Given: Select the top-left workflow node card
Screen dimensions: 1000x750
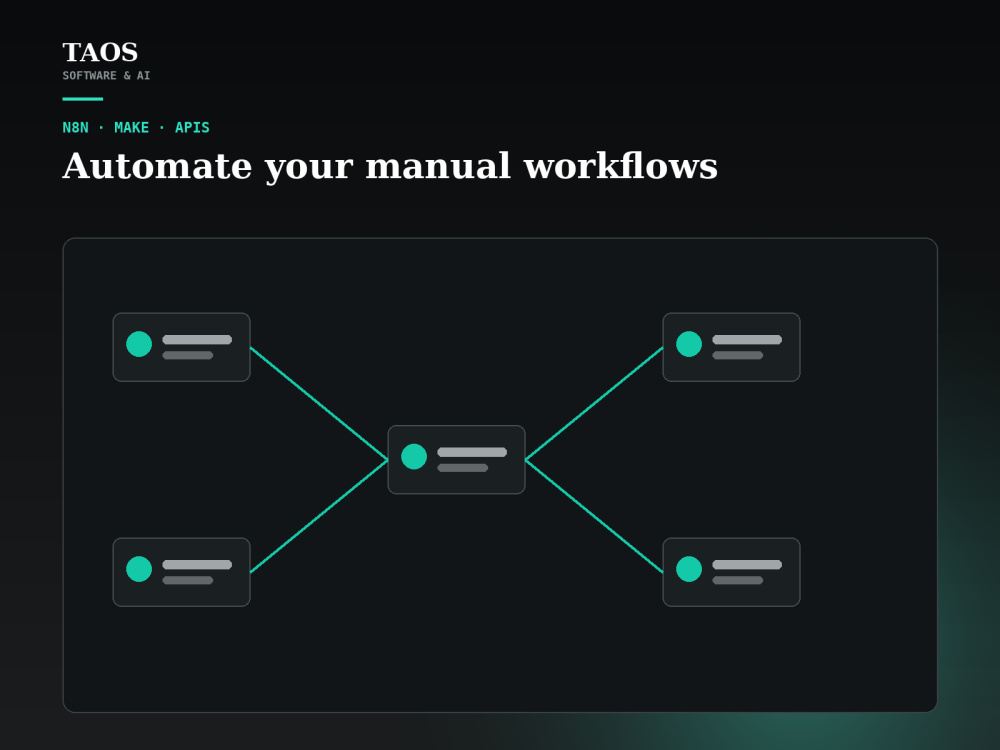Looking at the screenshot, I should pos(182,347).
